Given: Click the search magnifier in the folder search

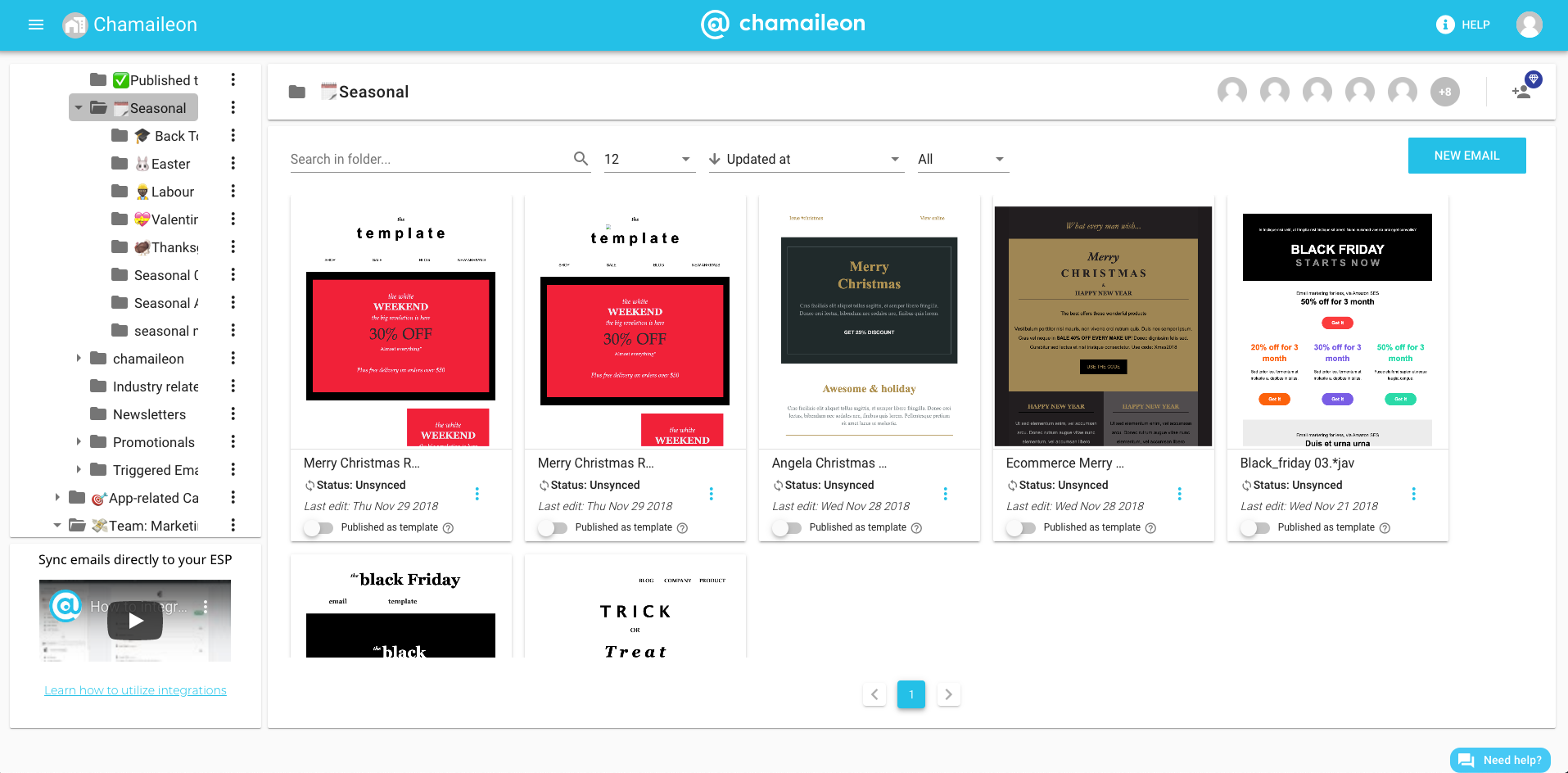Looking at the screenshot, I should pos(581,158).
